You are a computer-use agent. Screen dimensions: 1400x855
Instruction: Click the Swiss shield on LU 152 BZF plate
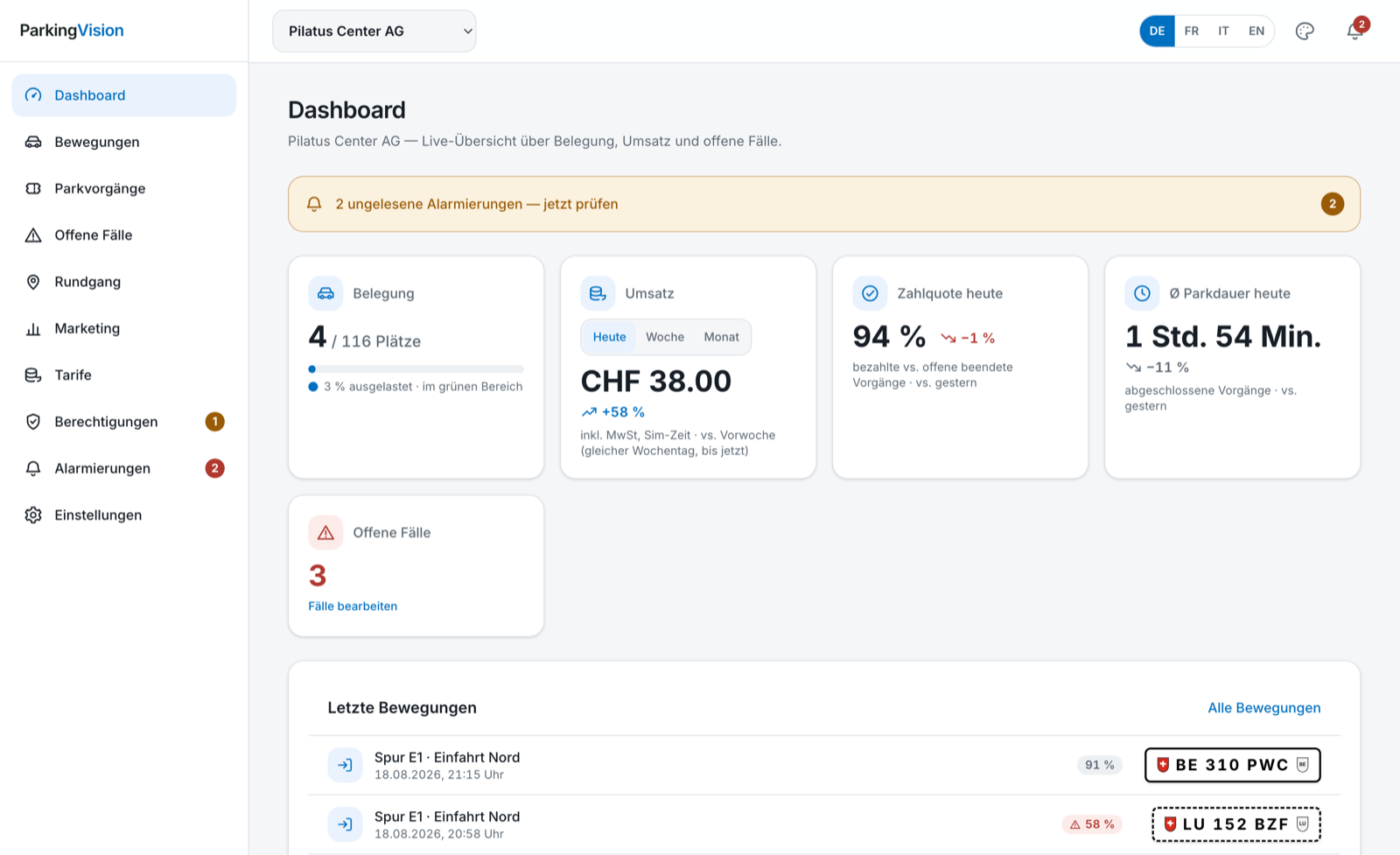tap(1170, 824)
